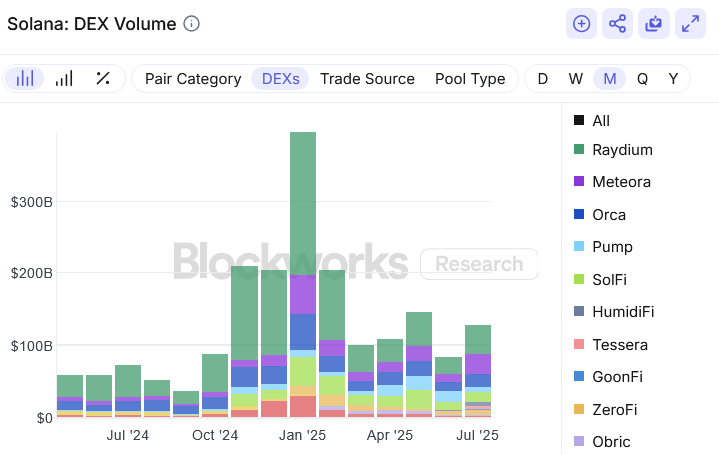Select the stacked bar chart view
The height and width of the screenshot is (455, 719).
[x=25, y=78]
